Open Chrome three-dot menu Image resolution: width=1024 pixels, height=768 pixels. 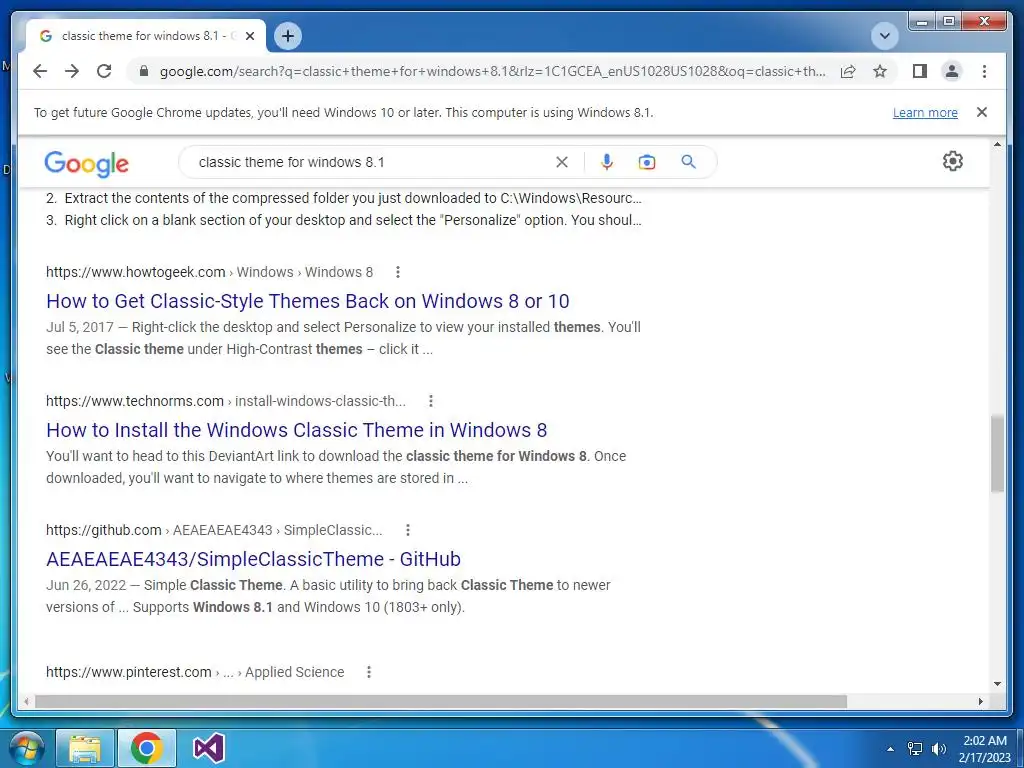984,71
